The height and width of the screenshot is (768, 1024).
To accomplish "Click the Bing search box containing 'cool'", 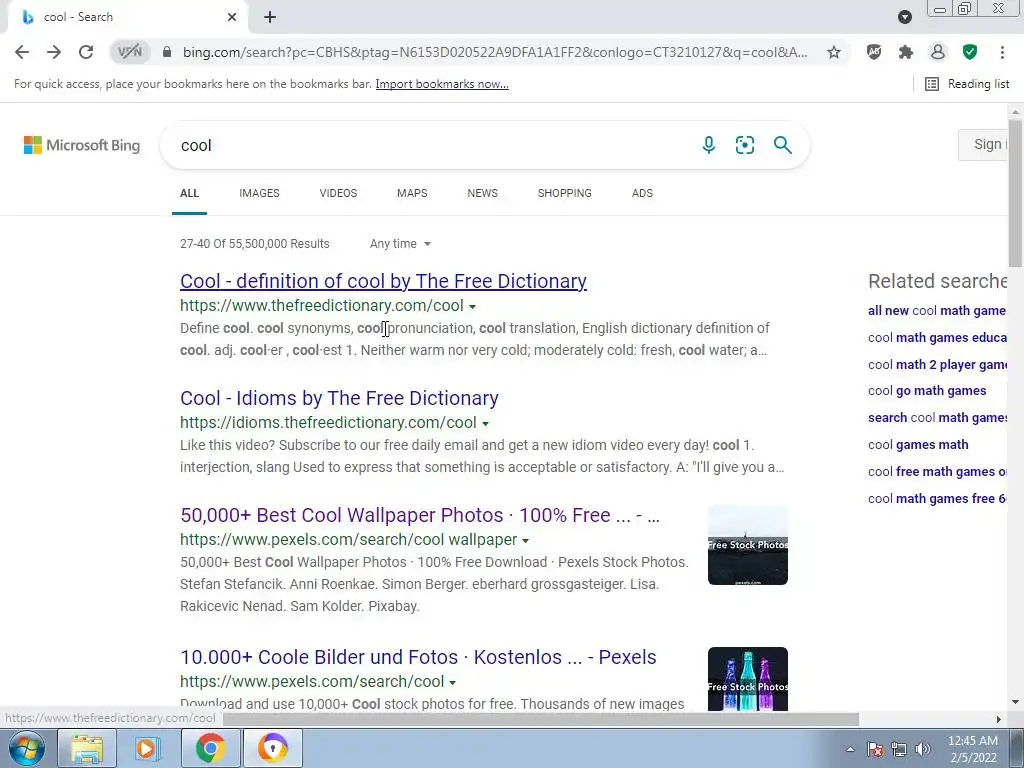I will pyautogui.click(x=431, y=145).
